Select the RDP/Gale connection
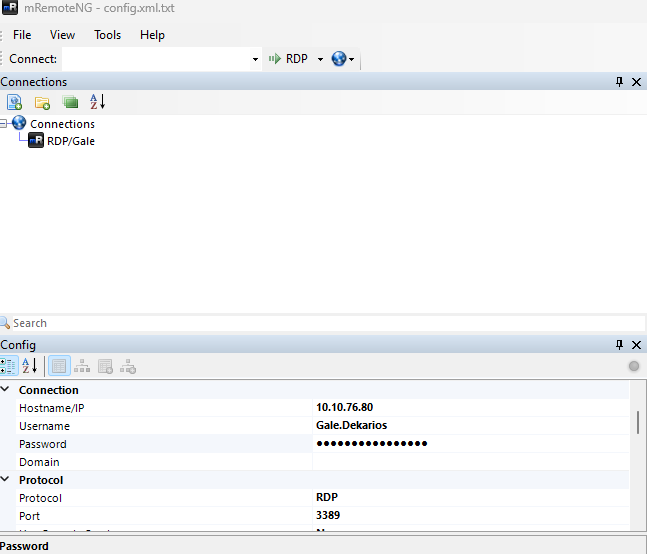Image resolution: width=647 pixels, height=554 pixels. [x=70, y=141]
